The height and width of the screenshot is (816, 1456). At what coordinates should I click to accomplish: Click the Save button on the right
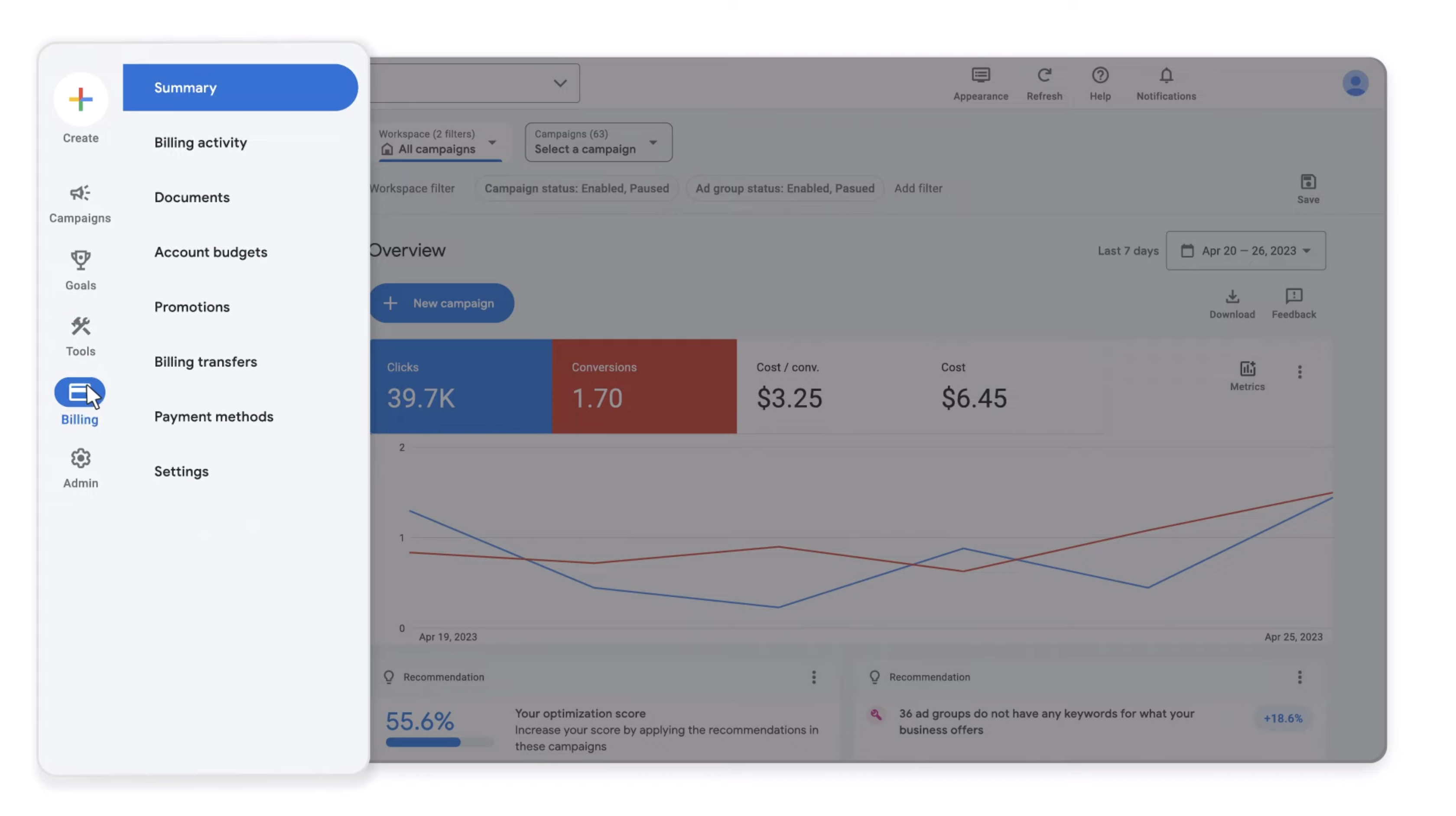[x=1308, y=188]
